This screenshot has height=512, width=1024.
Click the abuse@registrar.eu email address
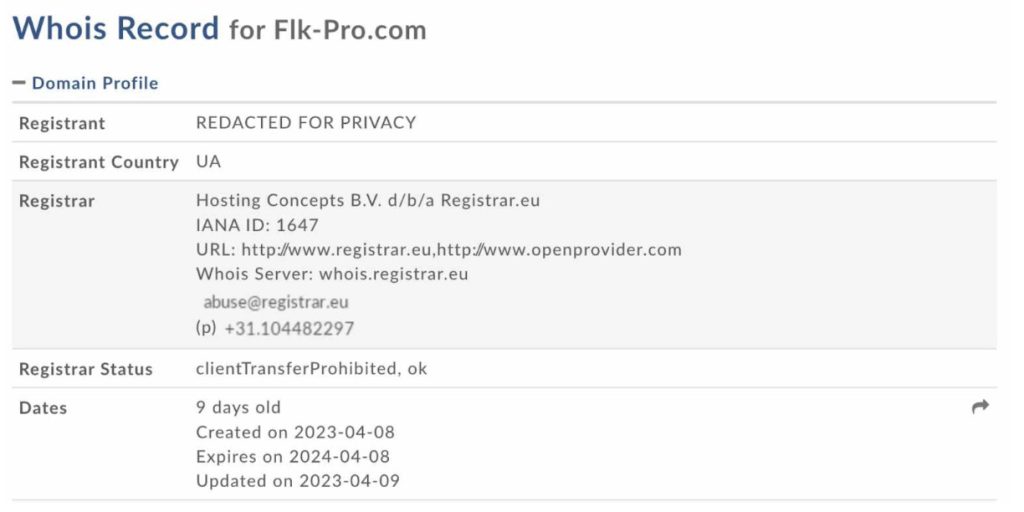276,302
